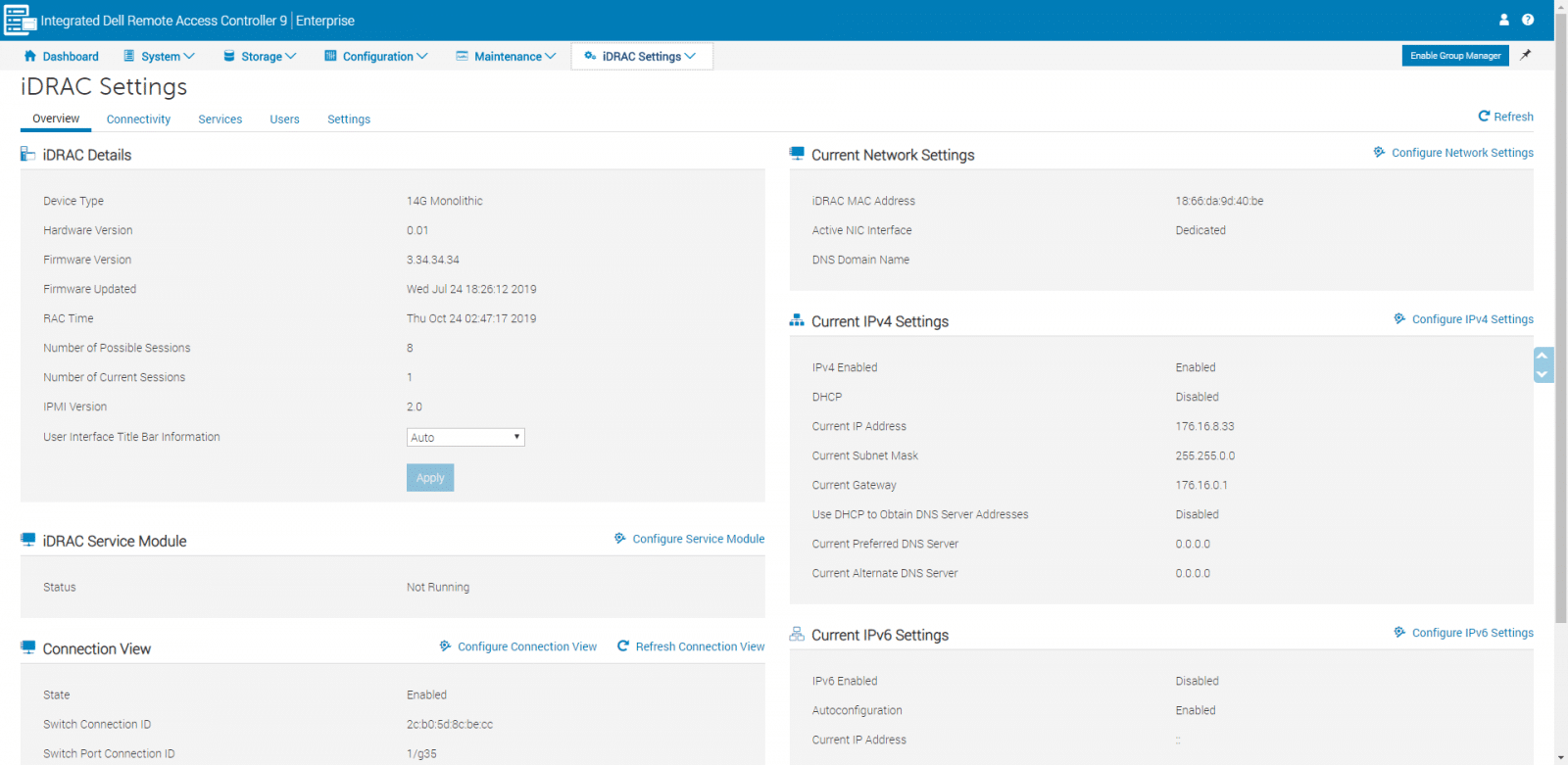Click the Apply button
Image resolution: width=1568 pixels, height=765 pixels.
point(430,477)
